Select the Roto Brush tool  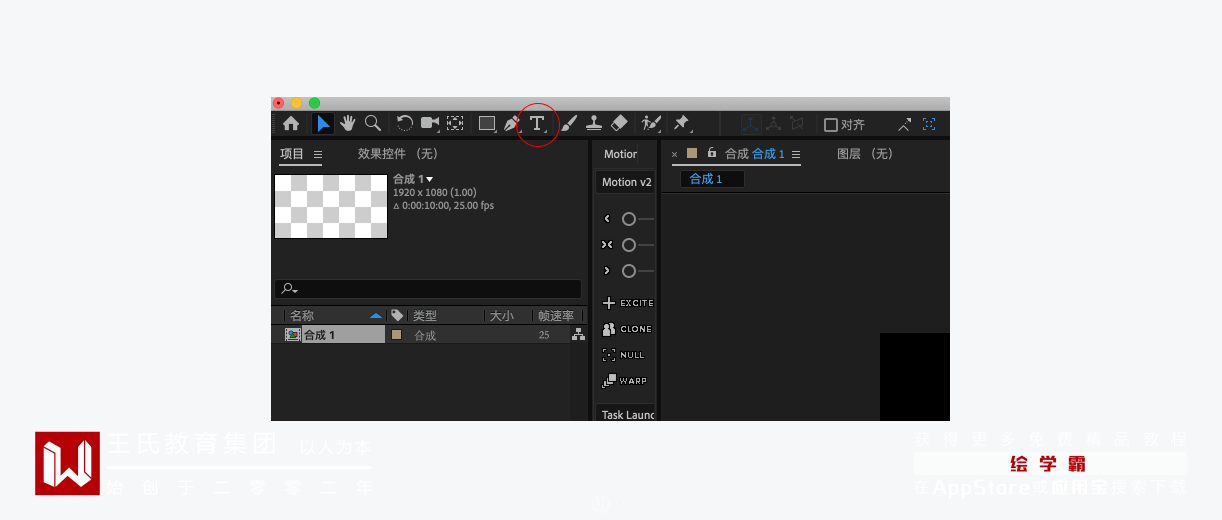point(651,124)
